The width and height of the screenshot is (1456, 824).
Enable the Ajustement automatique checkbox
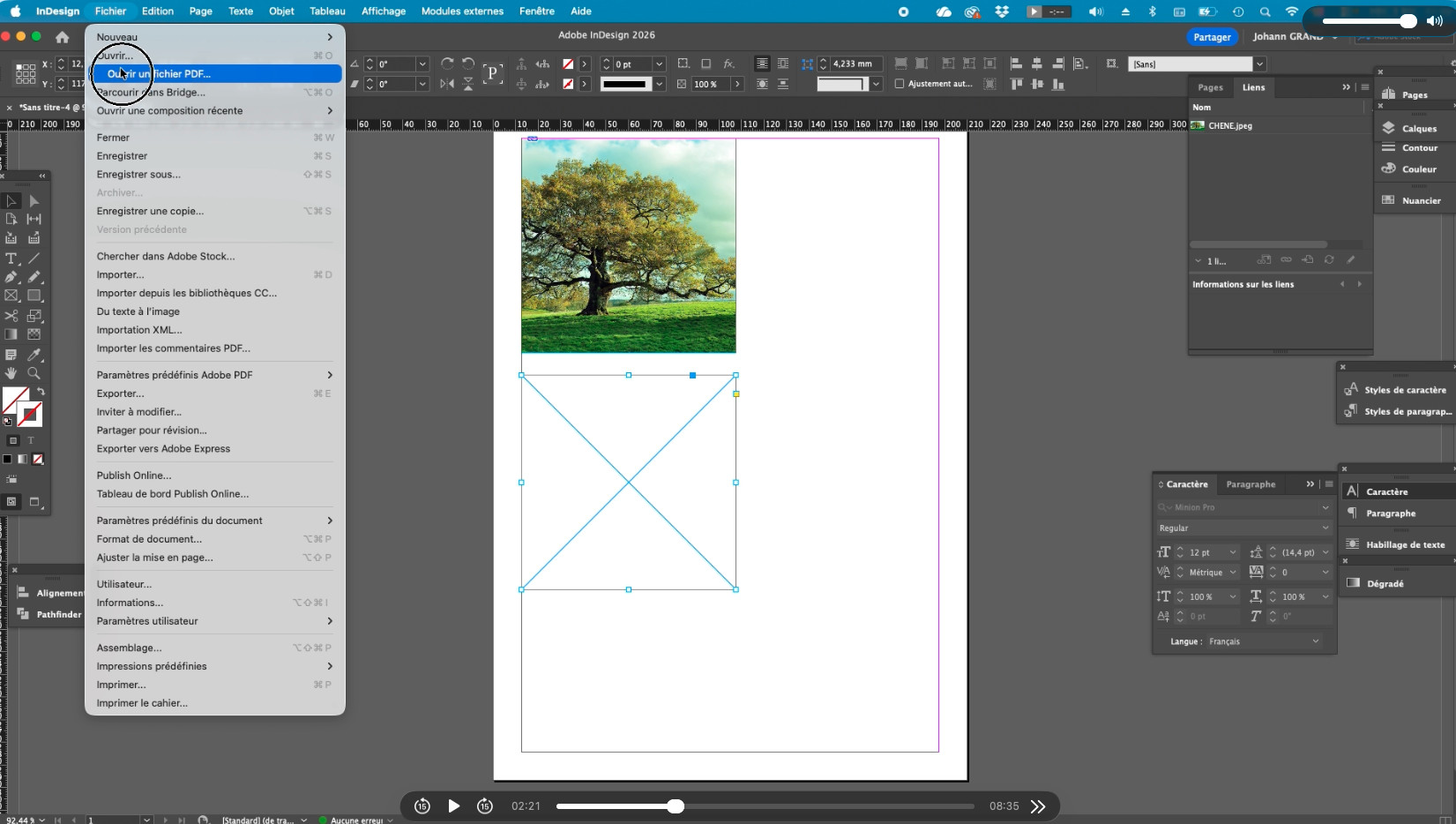[900, 84]
